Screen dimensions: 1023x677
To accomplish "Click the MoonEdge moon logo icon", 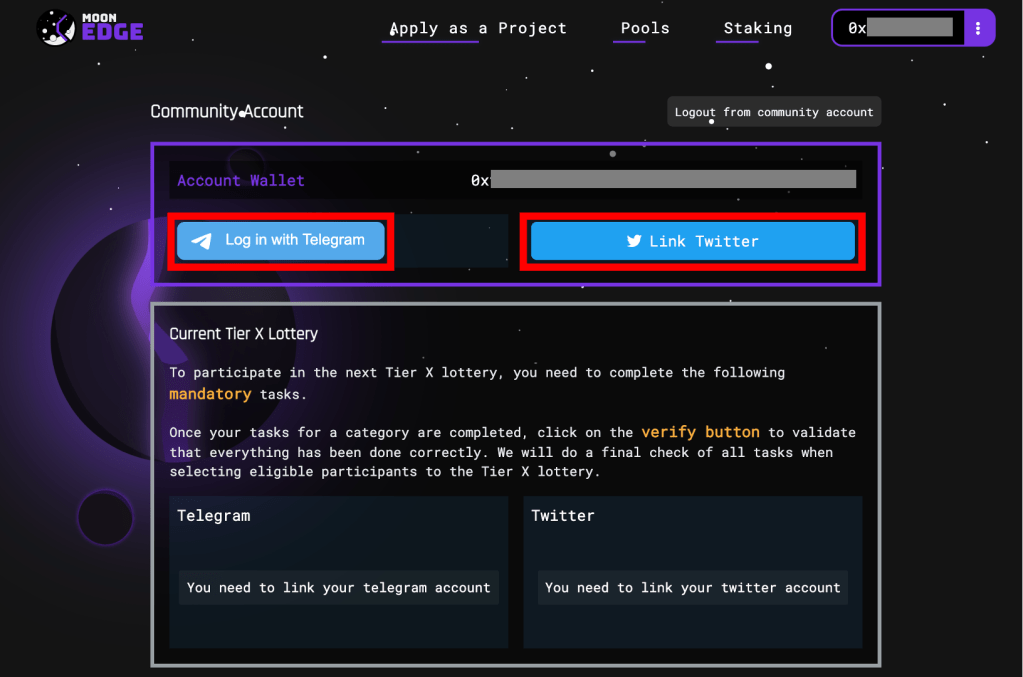I will click(x=55, y=28).
